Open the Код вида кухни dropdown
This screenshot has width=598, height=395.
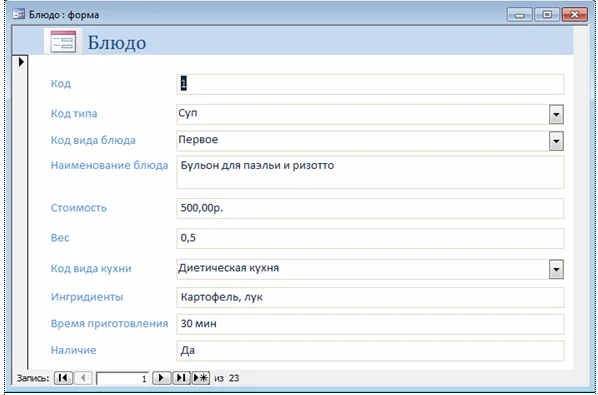coord(556,270)
